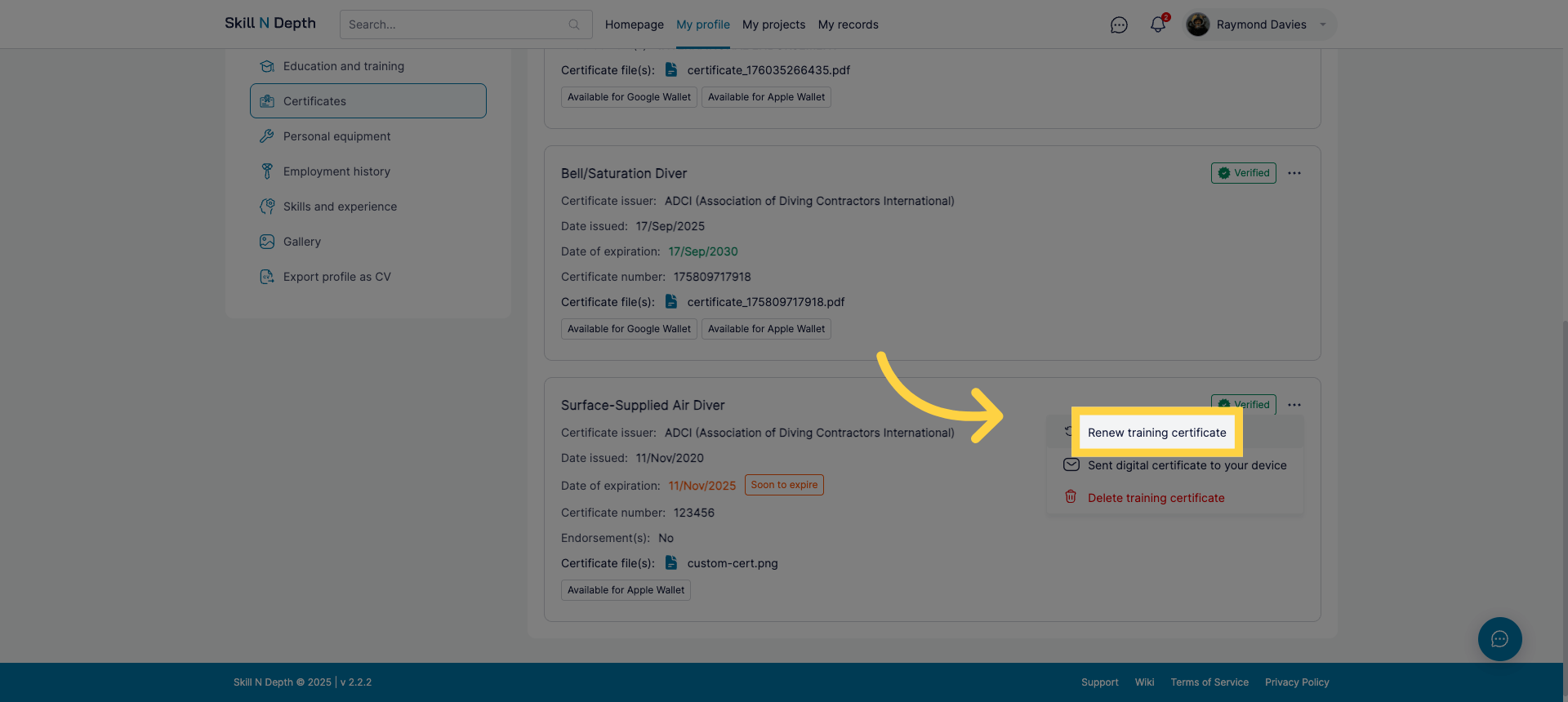The width and height of the screenshot is (1568, 702).
Task: Go to My projects tab
Action: pyautogui.click(x=773, y=24)
